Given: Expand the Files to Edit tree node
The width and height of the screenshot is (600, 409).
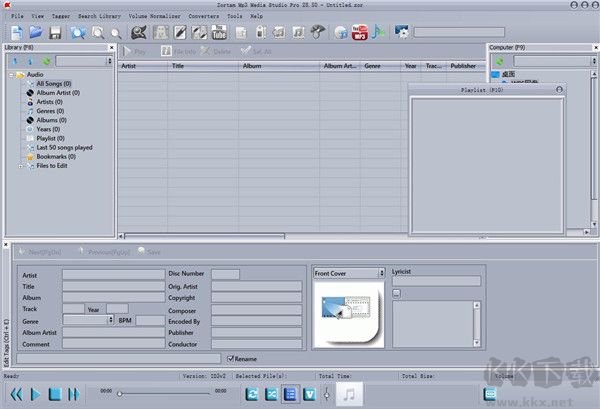Looking at the screenshot, I should pyautogui.click(x=21, y=165).
